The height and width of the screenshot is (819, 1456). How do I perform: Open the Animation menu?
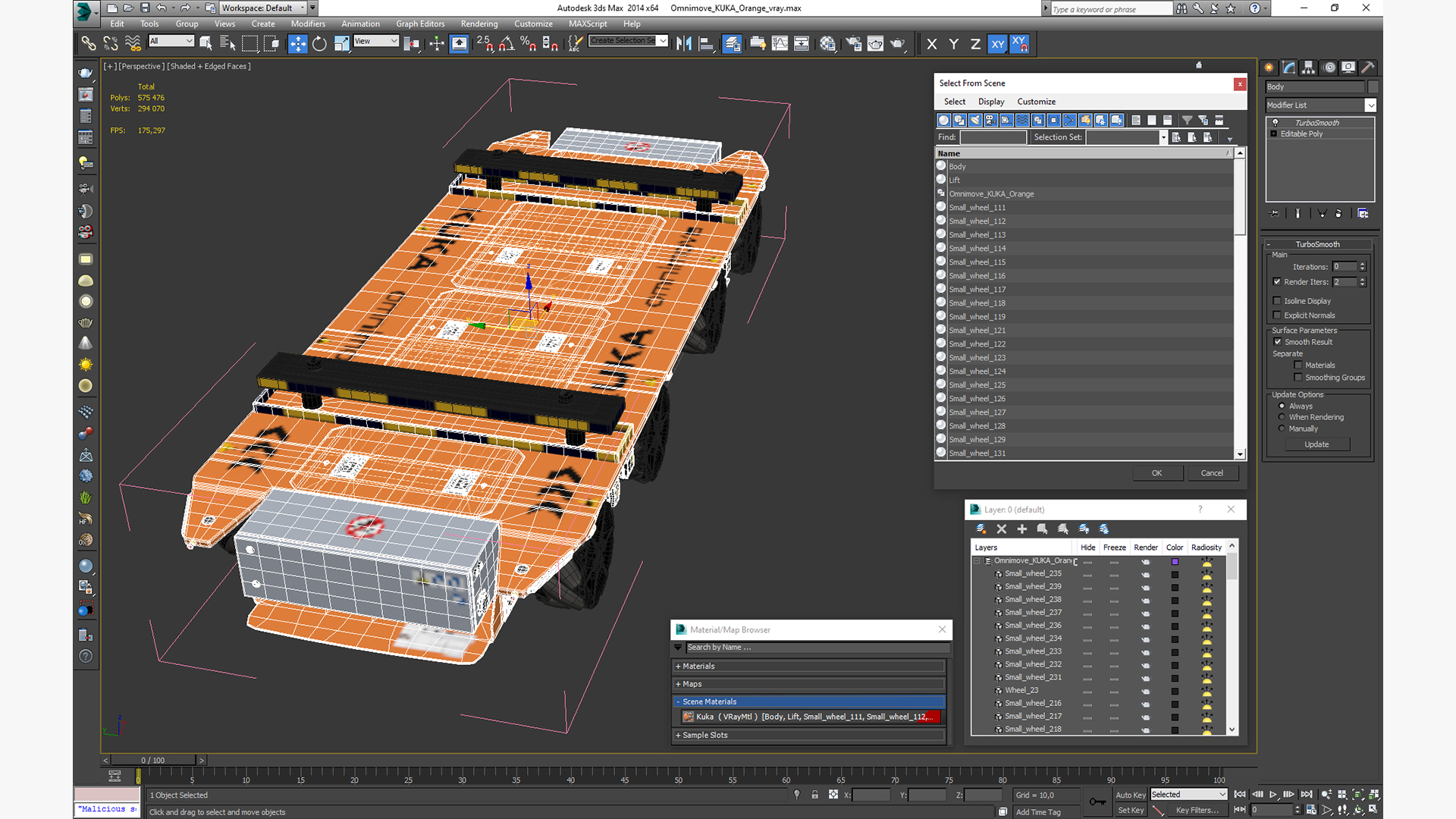pos(360,24)
